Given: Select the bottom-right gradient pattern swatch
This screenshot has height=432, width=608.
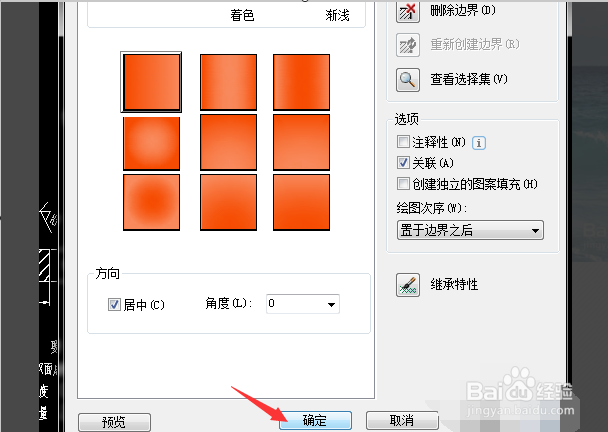Looking at the screenshot, I should point(301,202).
